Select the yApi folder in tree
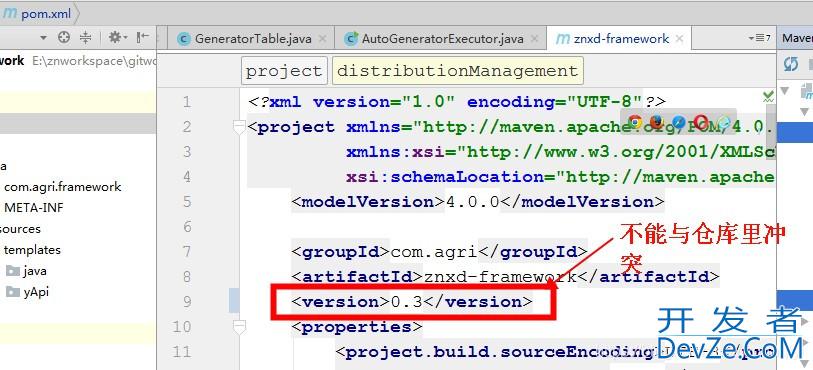The image size is (813, 370). 36,292
